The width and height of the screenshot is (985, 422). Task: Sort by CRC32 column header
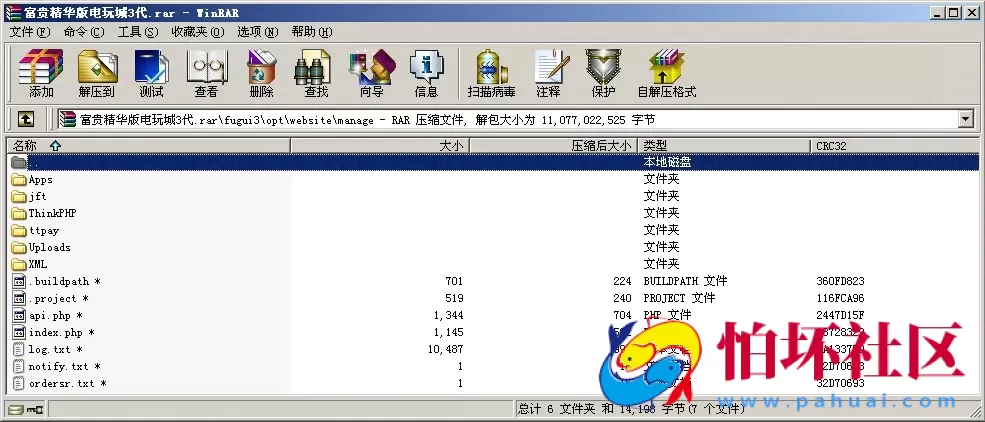pos(895,146)
